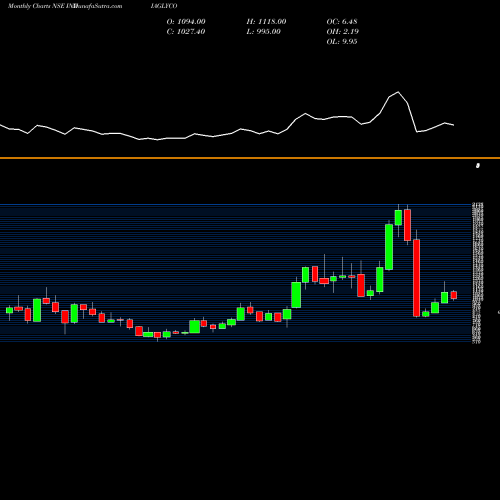Click the close price 'C: 1027.40'

[186, 32]
